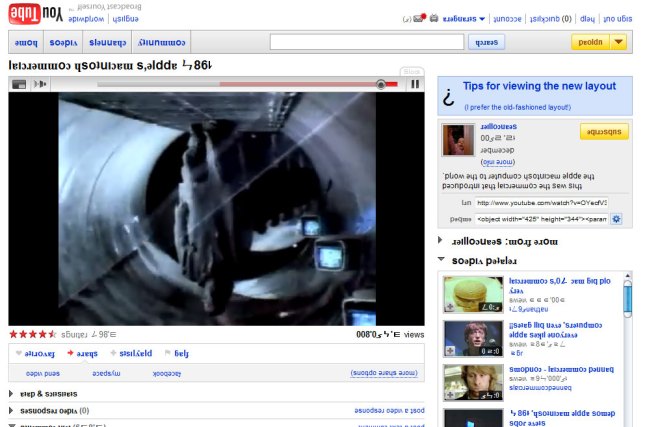Image resolution: width=645 pixels, height=427 pixels.
Task: Open the 'help' link
Action: tap(587, 19)
